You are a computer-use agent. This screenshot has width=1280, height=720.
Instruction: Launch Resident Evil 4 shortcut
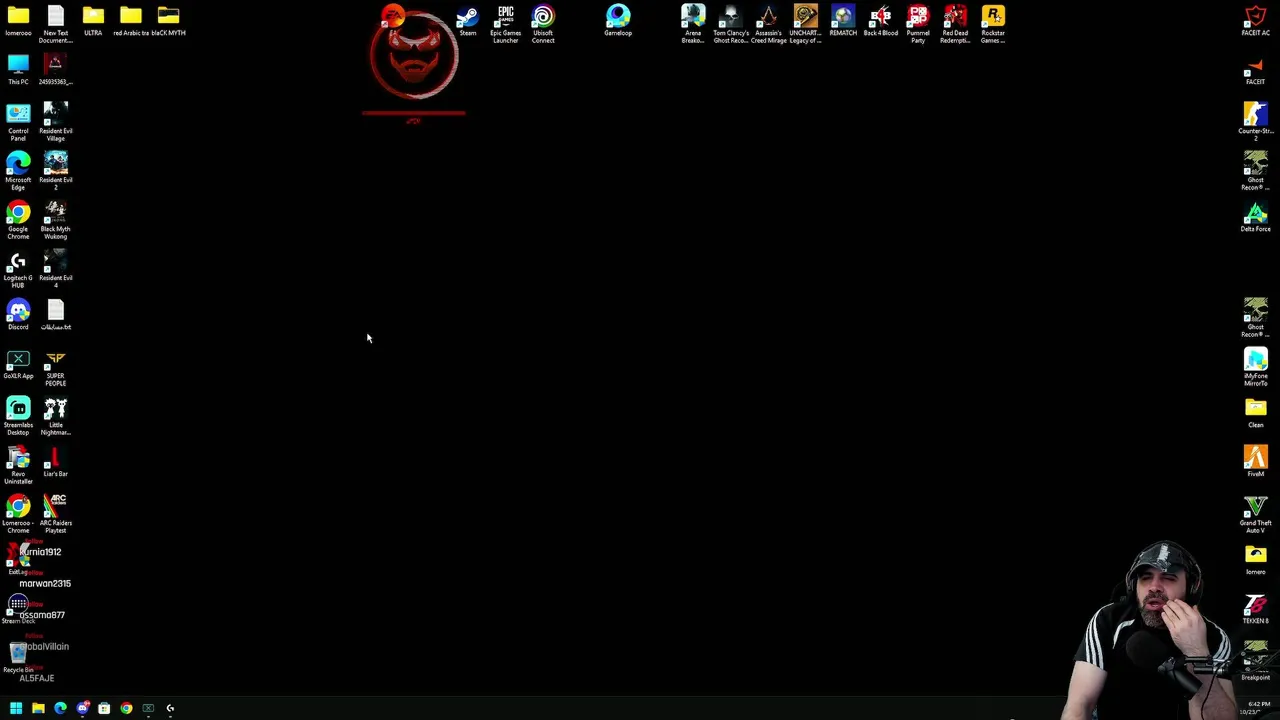click(x=56, y=269)
